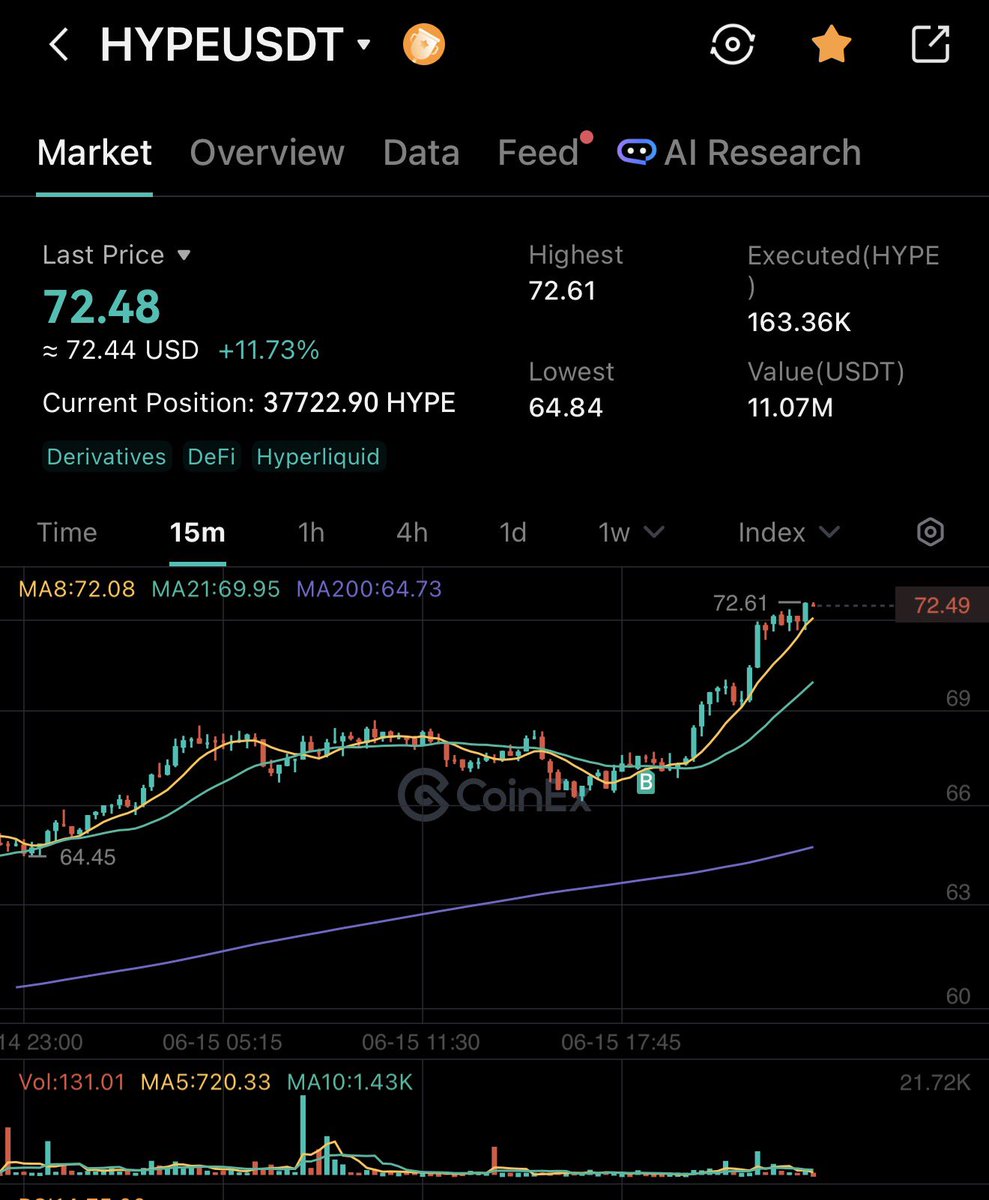The height and width of the screenshot is (1200, 989).
Task: Open the DeFi tag
Action: [212, 457]
